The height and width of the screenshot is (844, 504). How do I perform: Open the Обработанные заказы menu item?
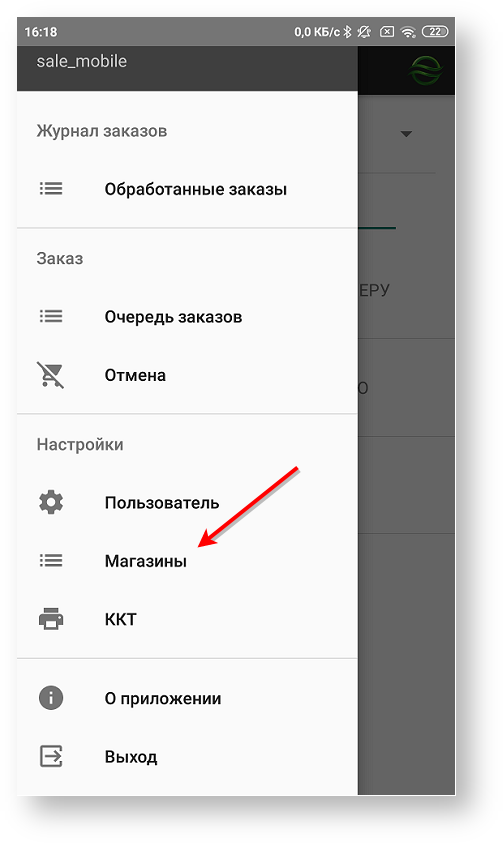[187, 189]
